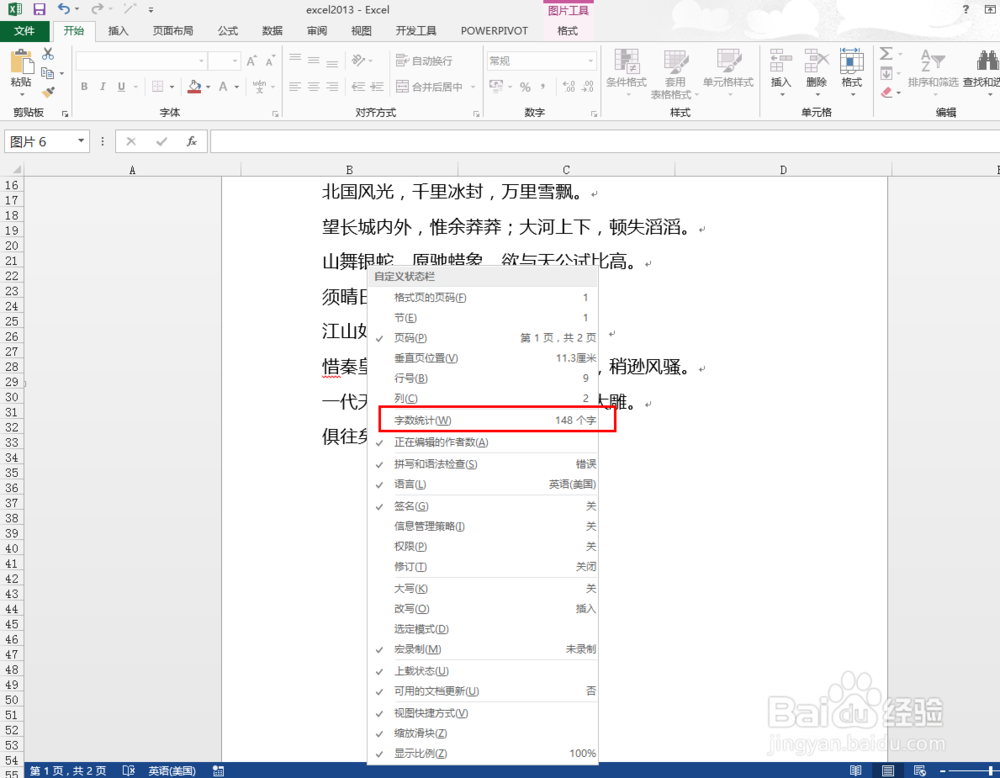Toggle Bold formatting
1000x778 pixels.
click(84, 86)
